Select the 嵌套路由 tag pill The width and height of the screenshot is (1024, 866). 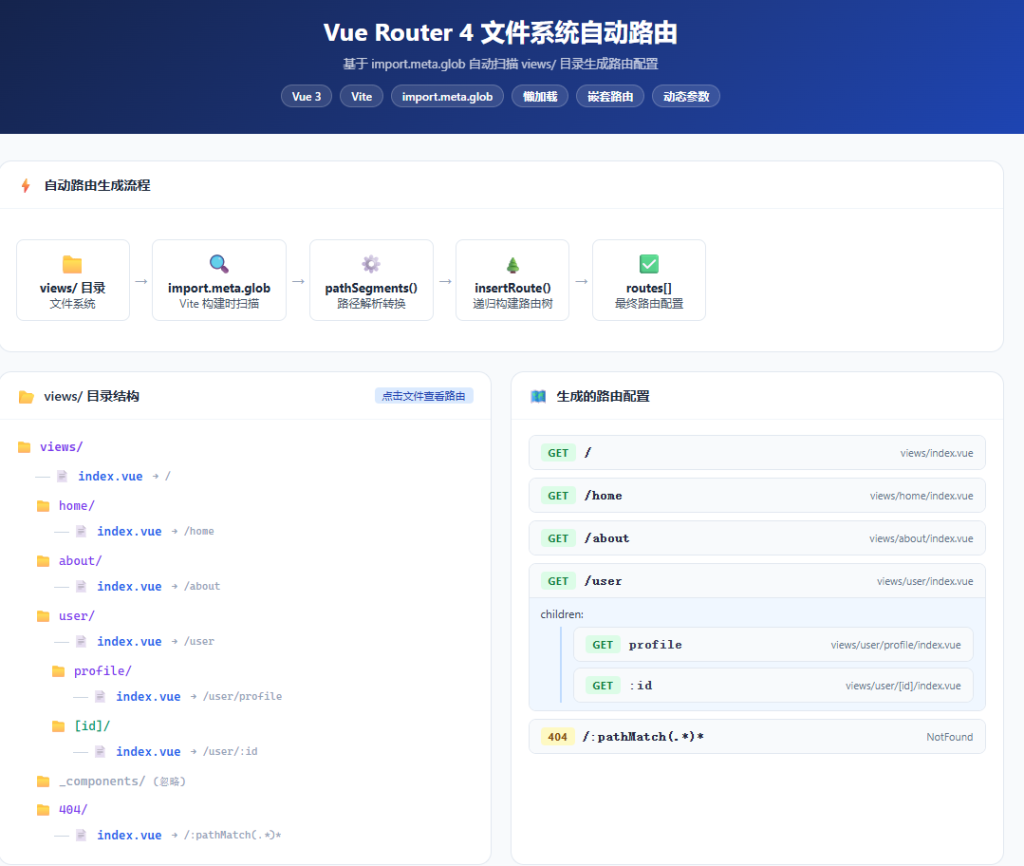(610, 97)
